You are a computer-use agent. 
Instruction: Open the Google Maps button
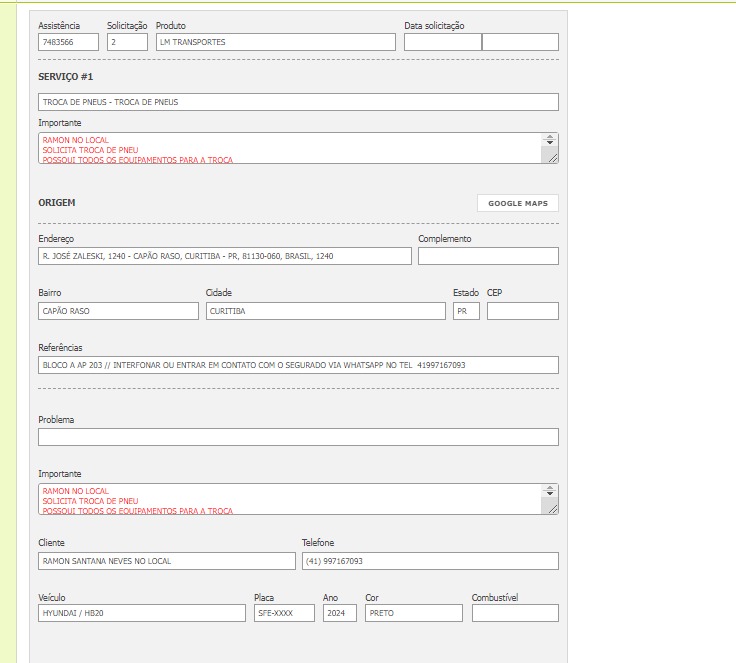point(517,203)
